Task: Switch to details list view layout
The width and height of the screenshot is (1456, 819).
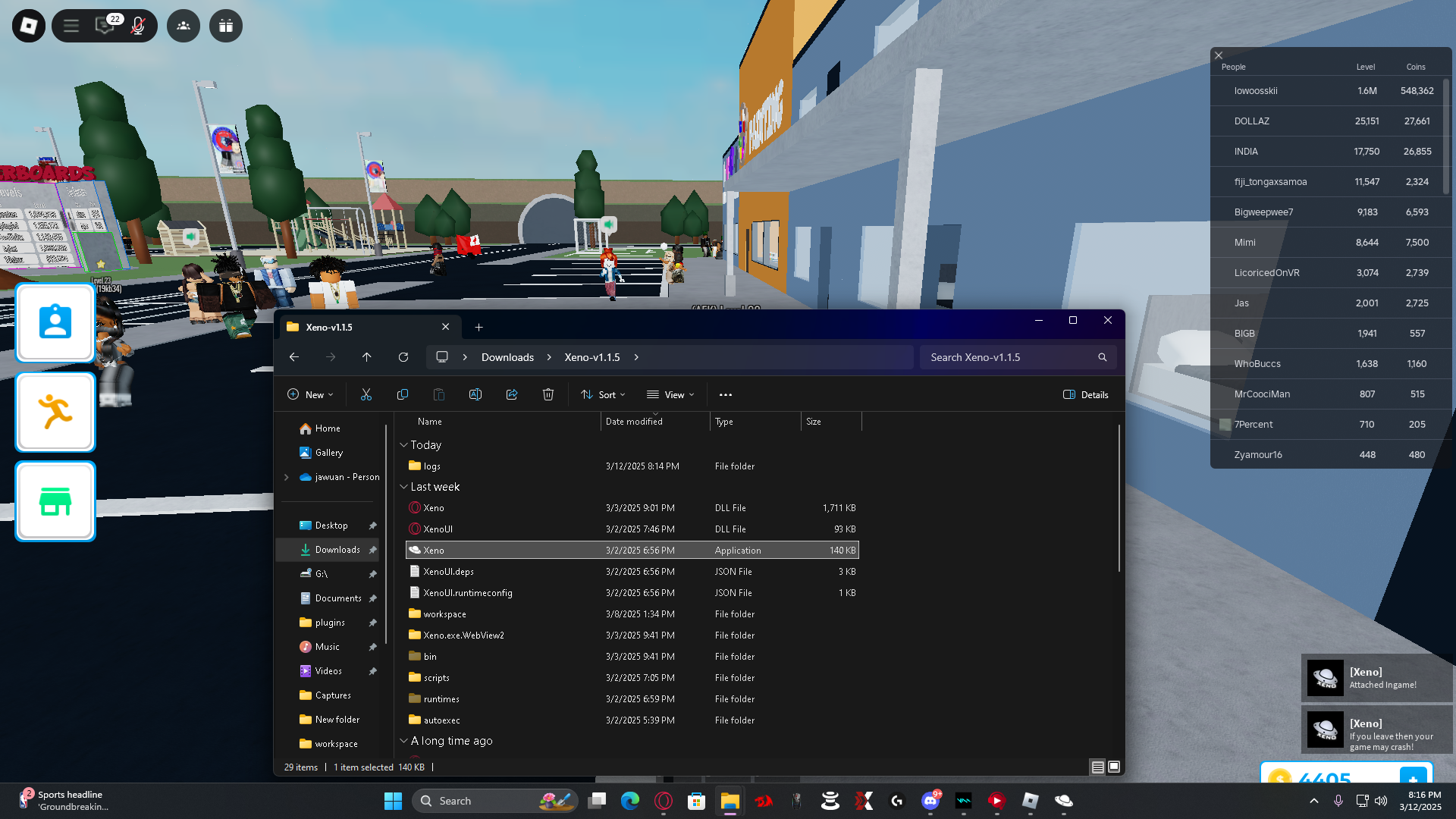Action: pyautogui.click(x=1097, y=767)
